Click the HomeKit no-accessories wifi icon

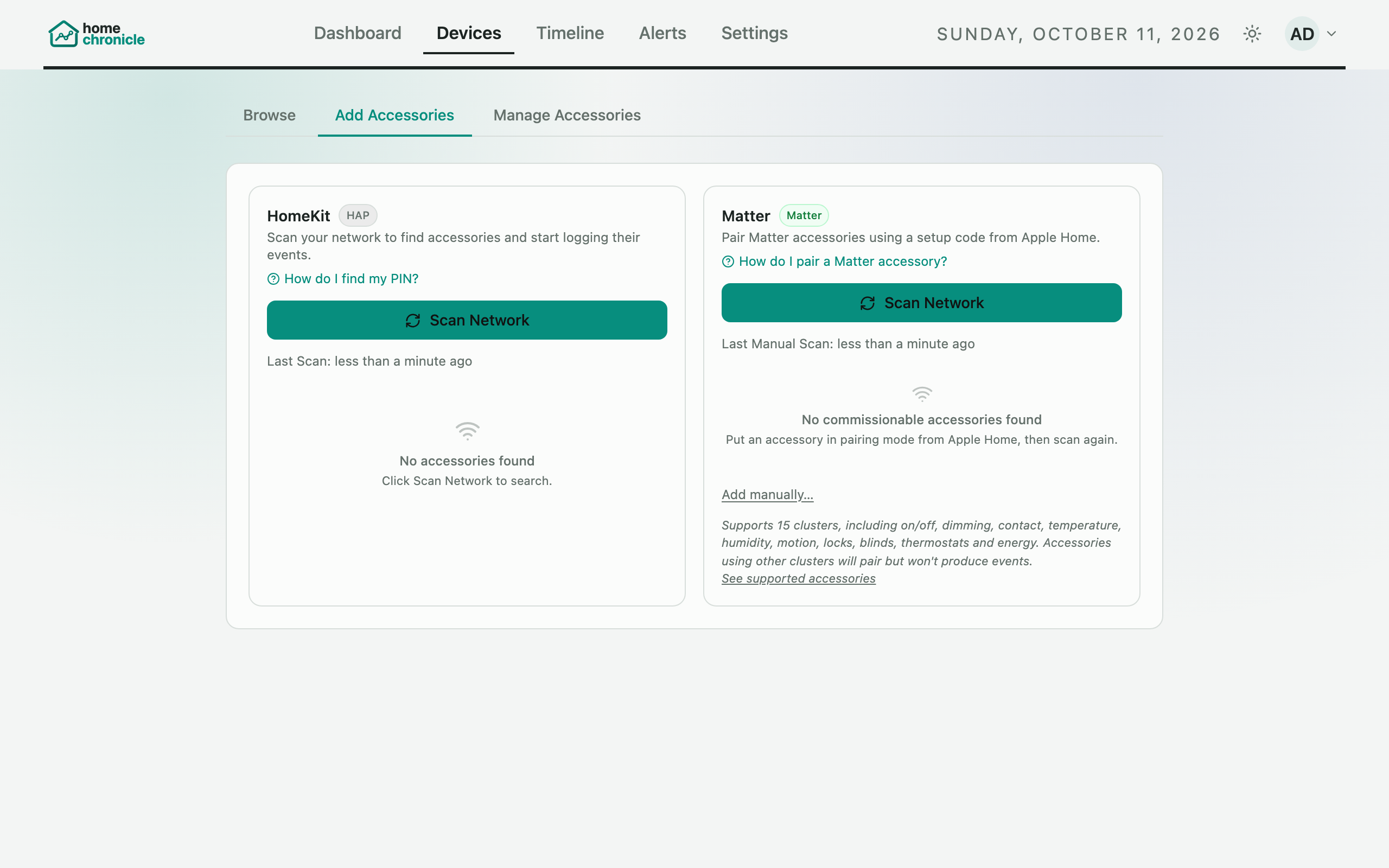point(467,431)
